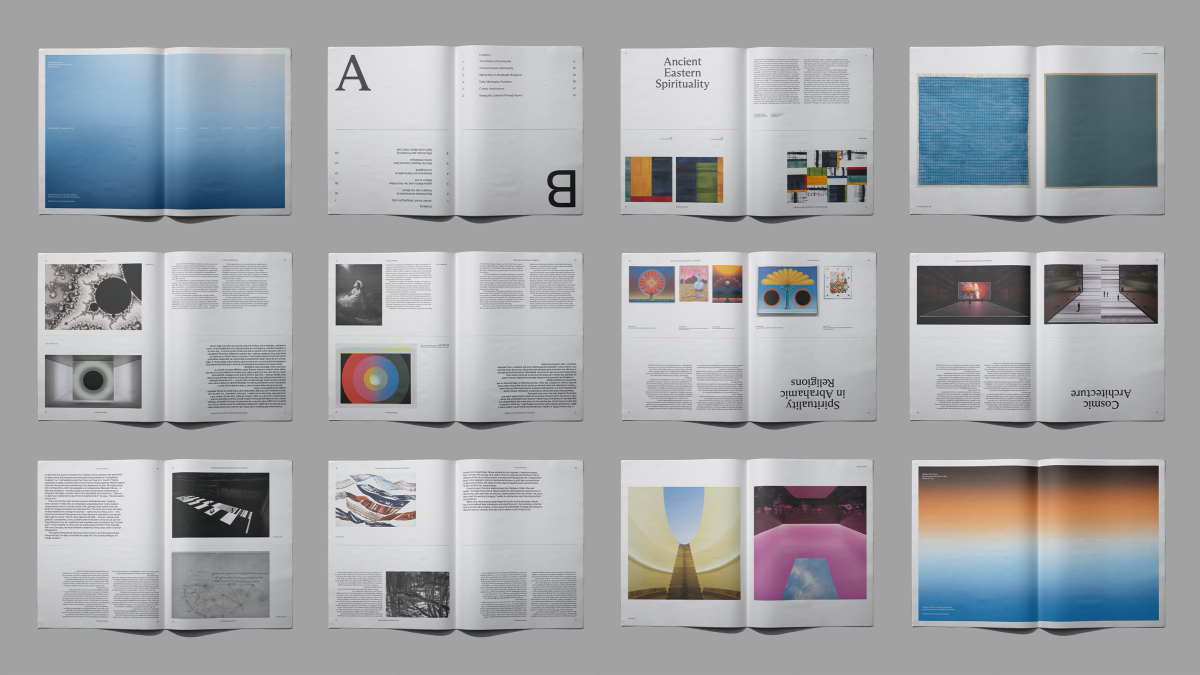This screenshot has height=675, width=1200.
Task: Open the black-and-white fractal image
Action: pyautogui.click(x=93, y=297)
